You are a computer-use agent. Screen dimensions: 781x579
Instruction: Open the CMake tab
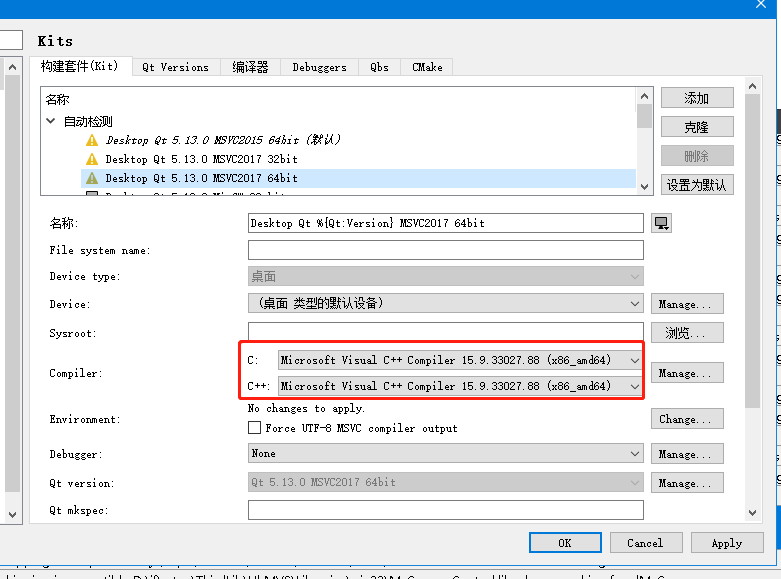click(427, 67)
